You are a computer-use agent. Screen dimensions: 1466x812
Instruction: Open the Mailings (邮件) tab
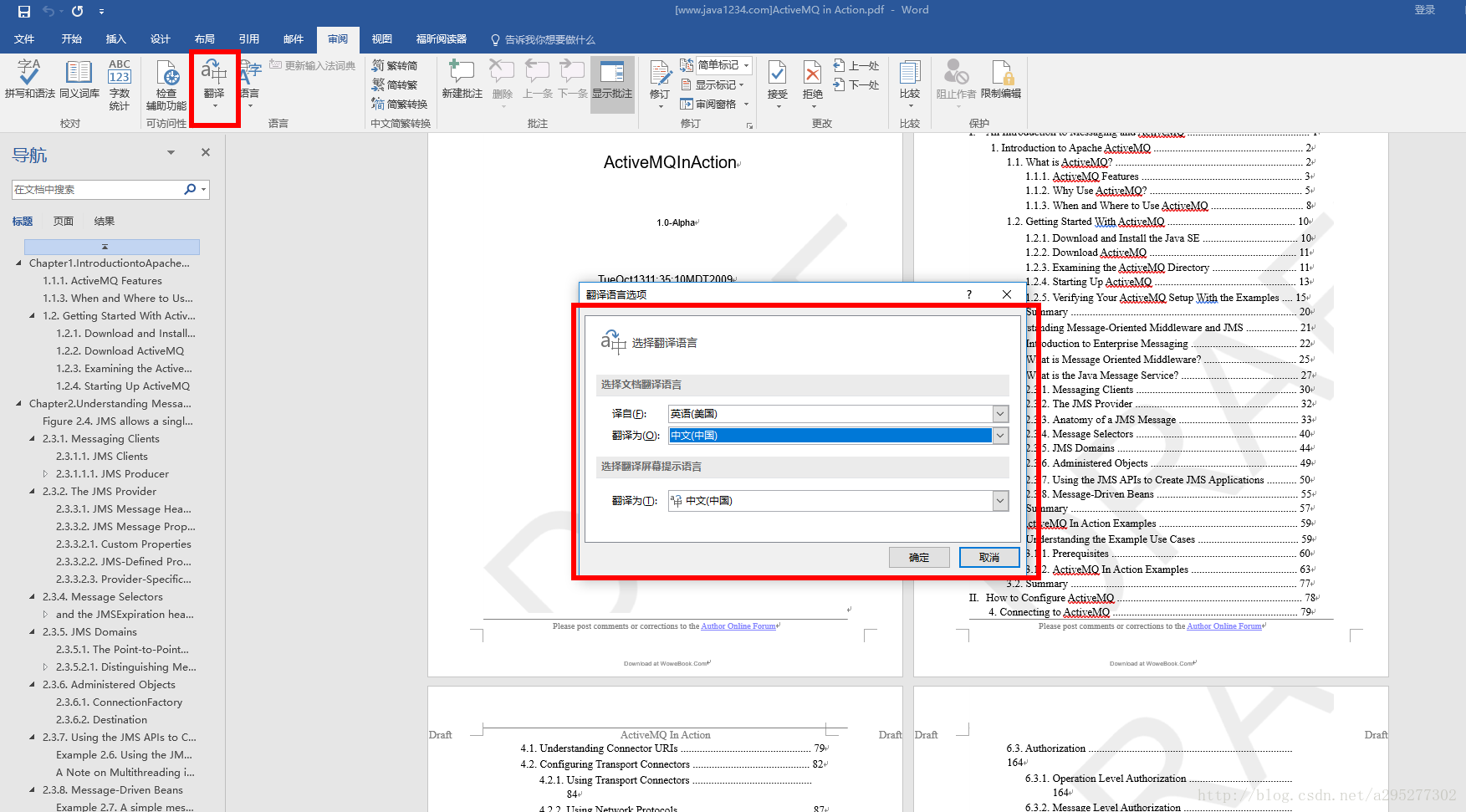(x=293, y=39)
